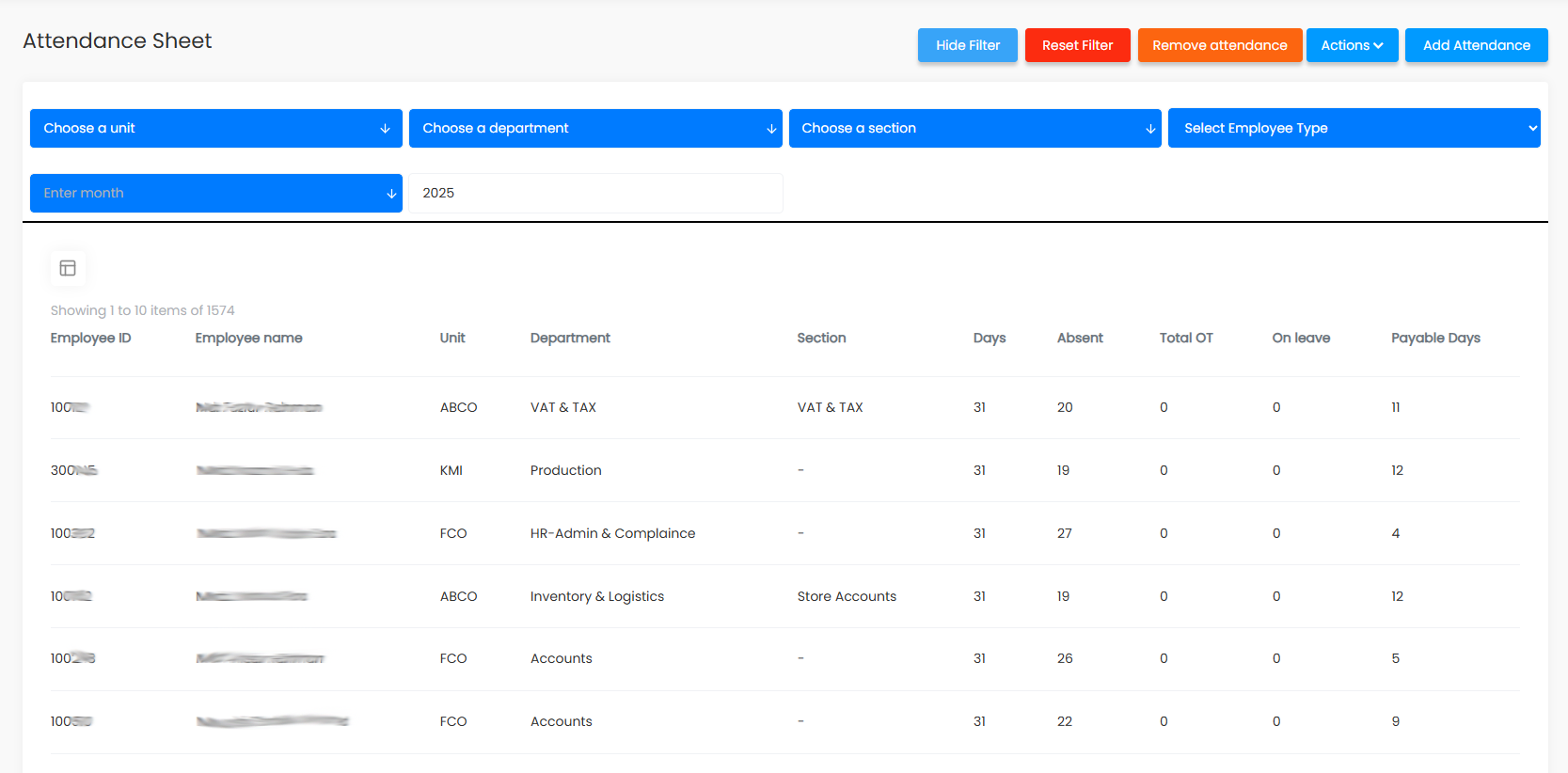The height and width of the screenshot is (773, 1568).
Task: Click the Department column header
Action: pos(570,339)
